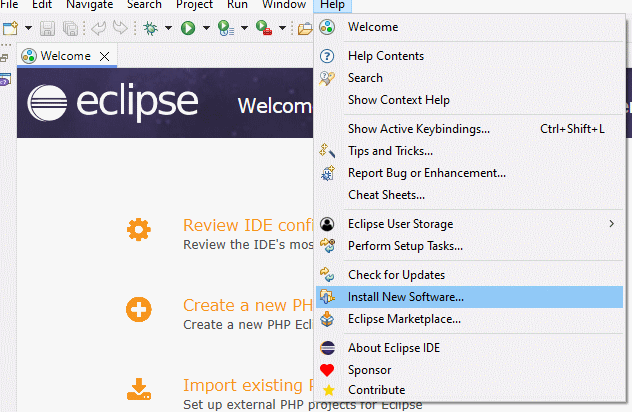Viewport: 632px width, 412px height.
Task: Click the External Tools run icon
Action: (264, 28)
